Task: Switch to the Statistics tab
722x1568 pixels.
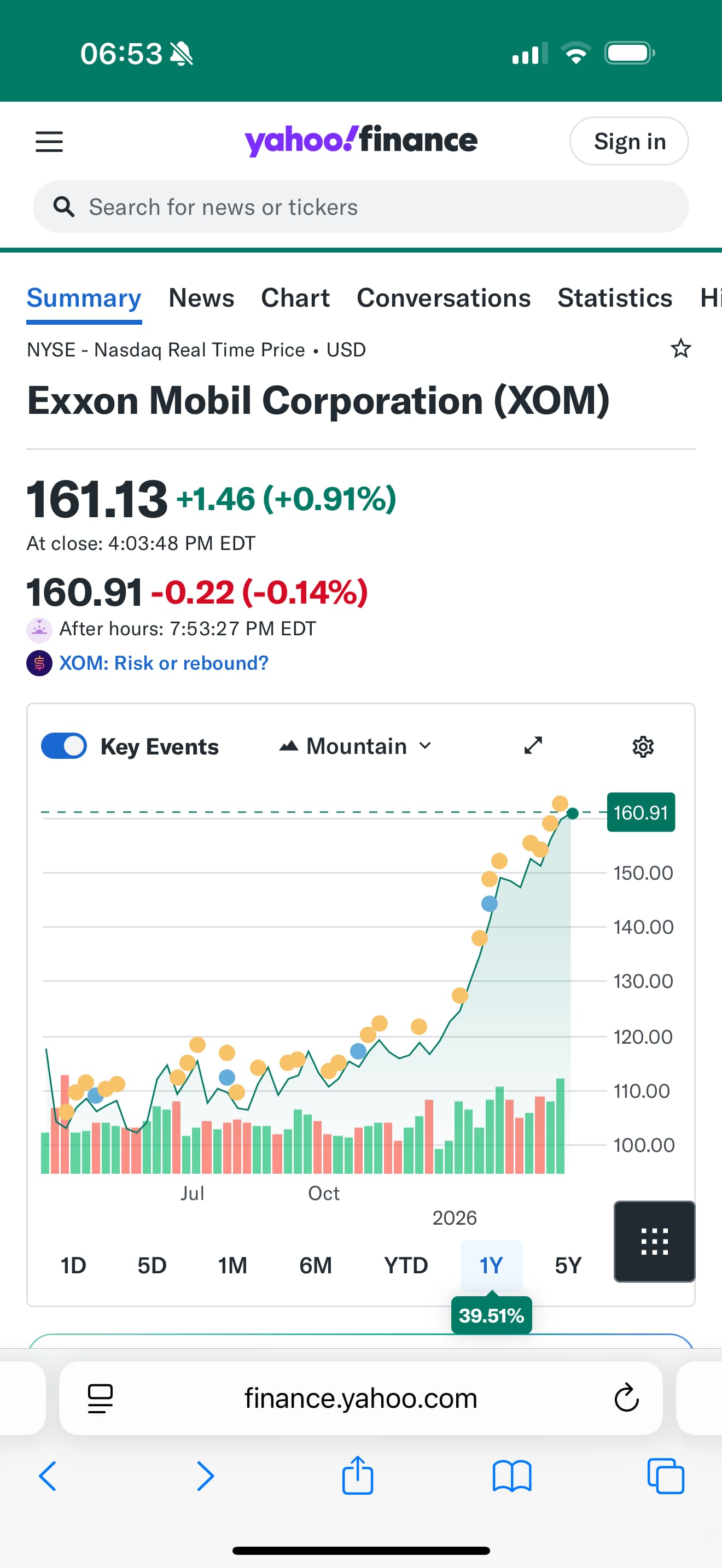Action: pos(614,299)
